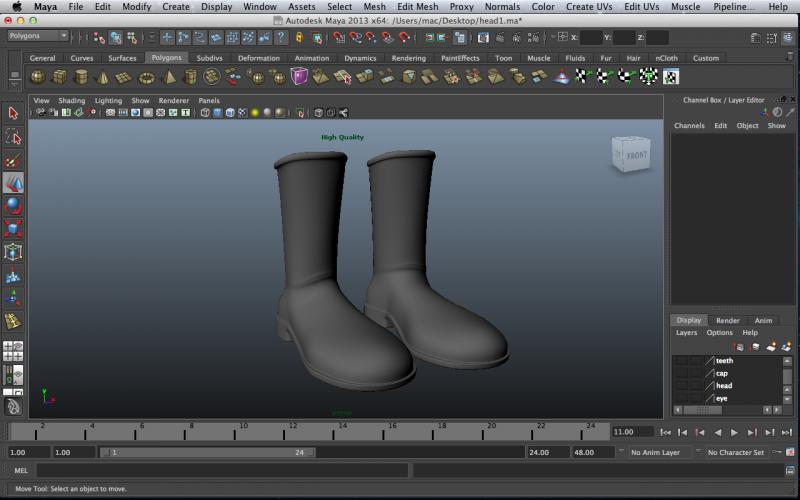Image resolution: width=800 pixels, height=500 pixels.
Task: Toggle visibility box of cap layer
Action: (681, 374)
